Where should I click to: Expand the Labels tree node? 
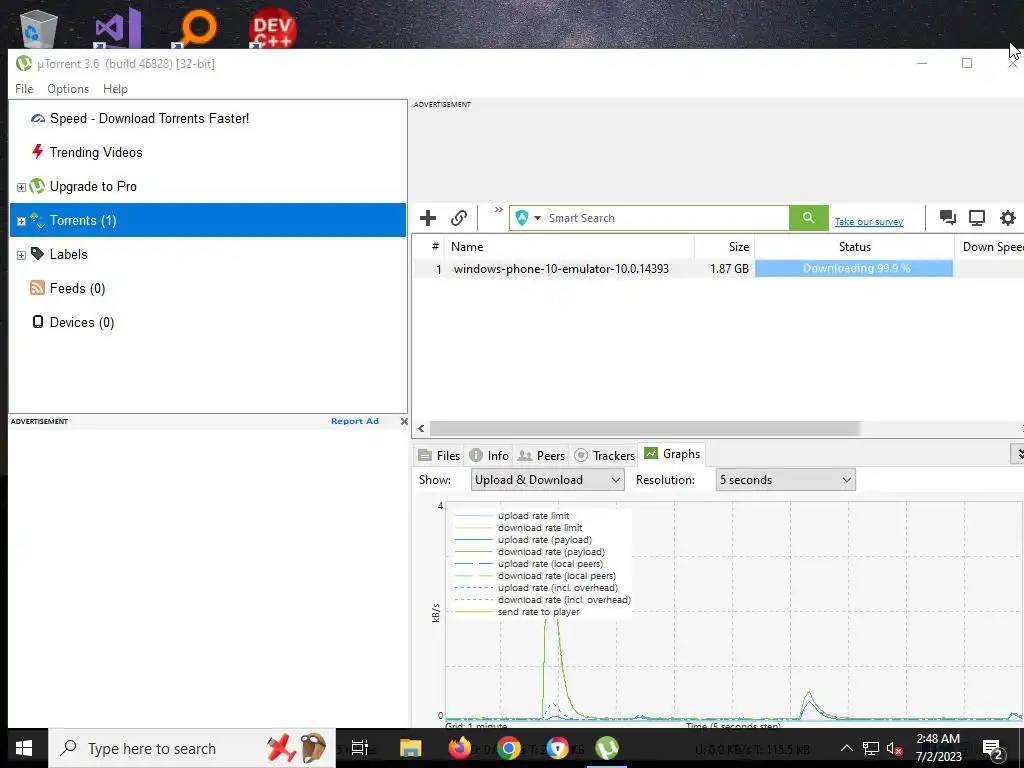click(x=21, y=255)
